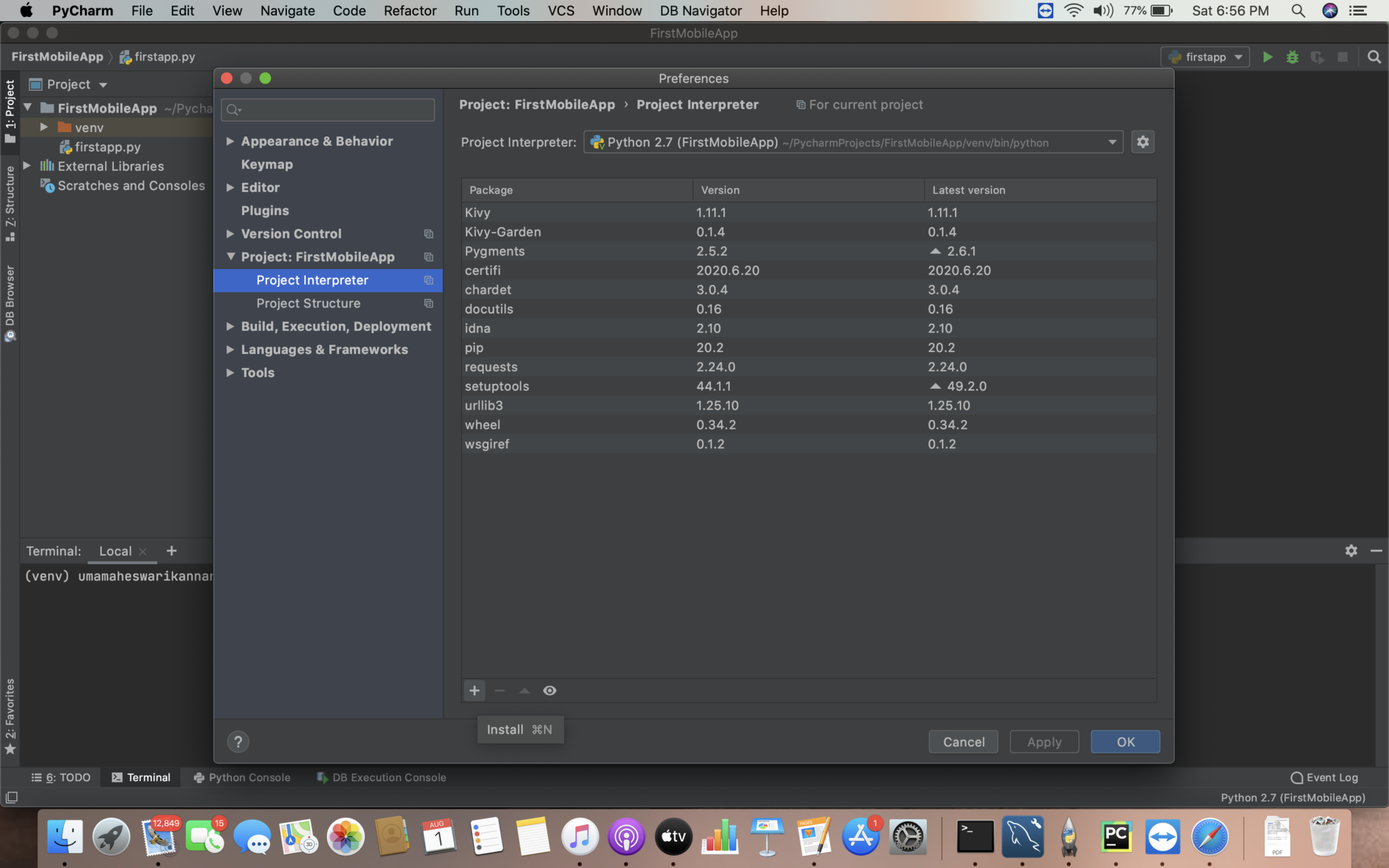
Task: Open the Structure side tool window
Action: point(9,203)
